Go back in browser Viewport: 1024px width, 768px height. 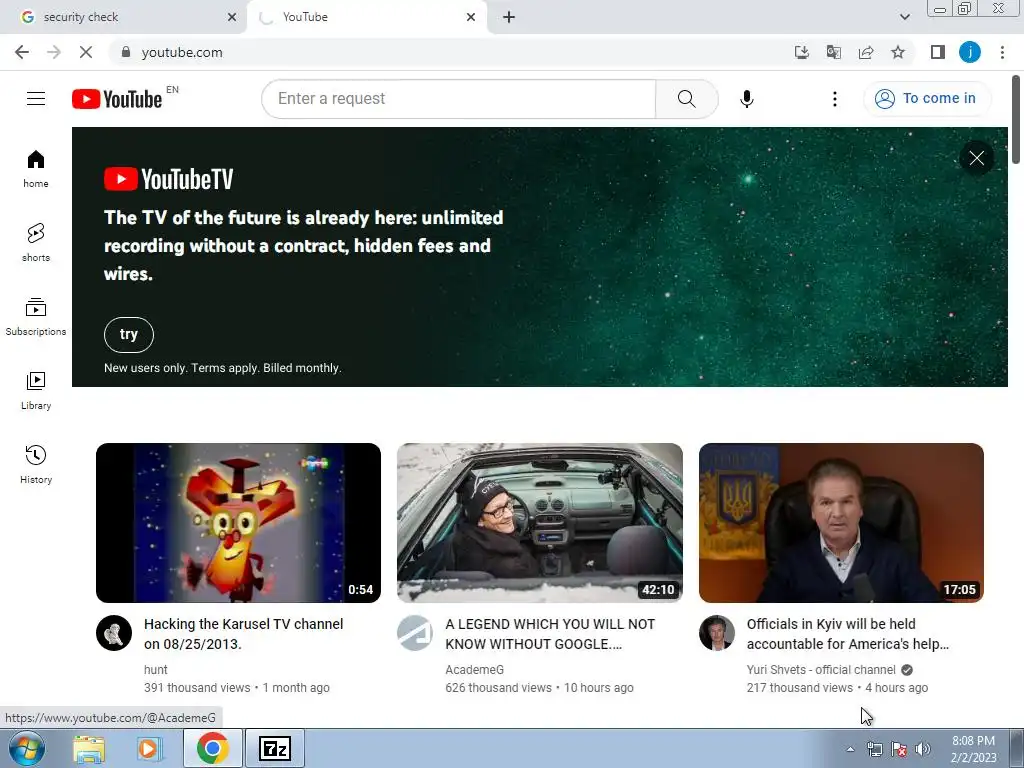[22, 52]
